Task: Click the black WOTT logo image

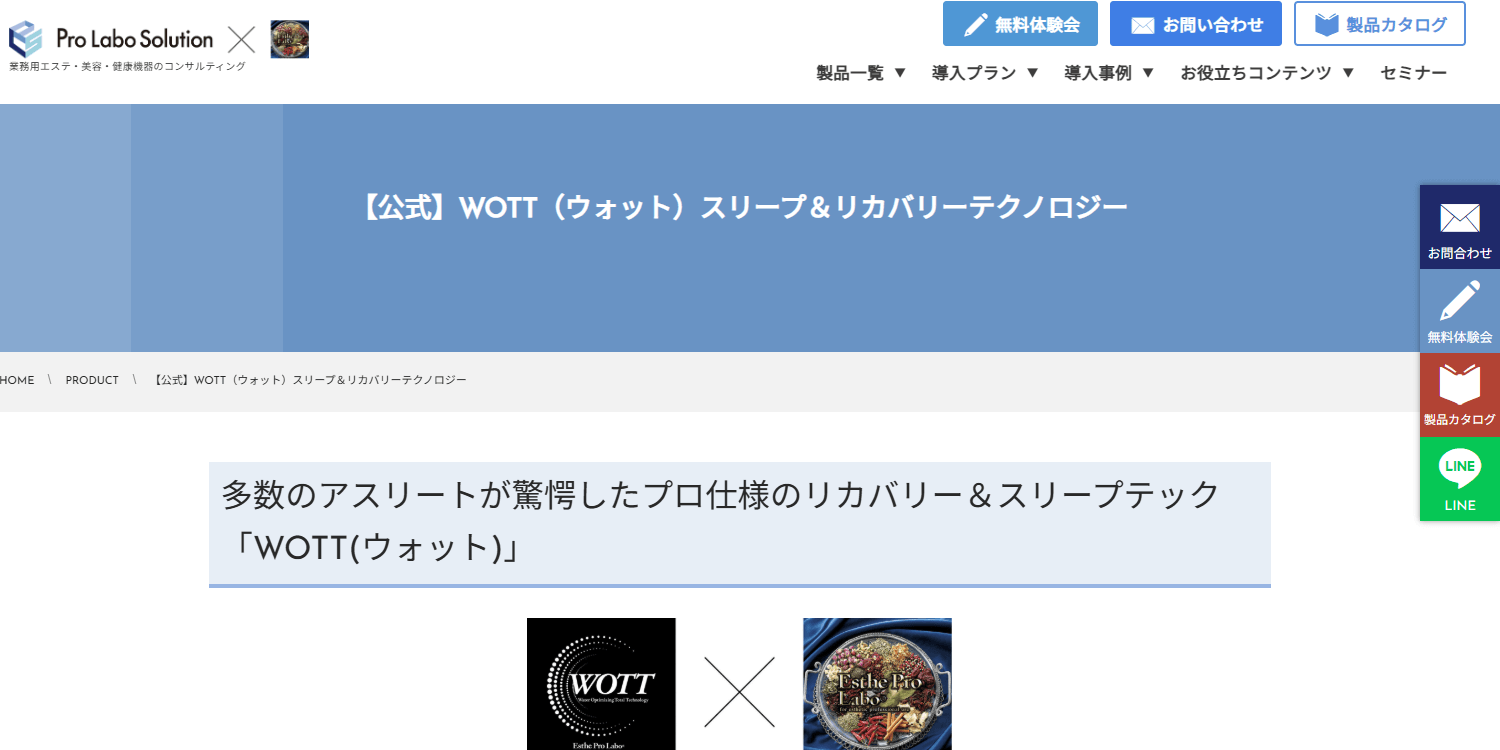Action: (601, 684)
